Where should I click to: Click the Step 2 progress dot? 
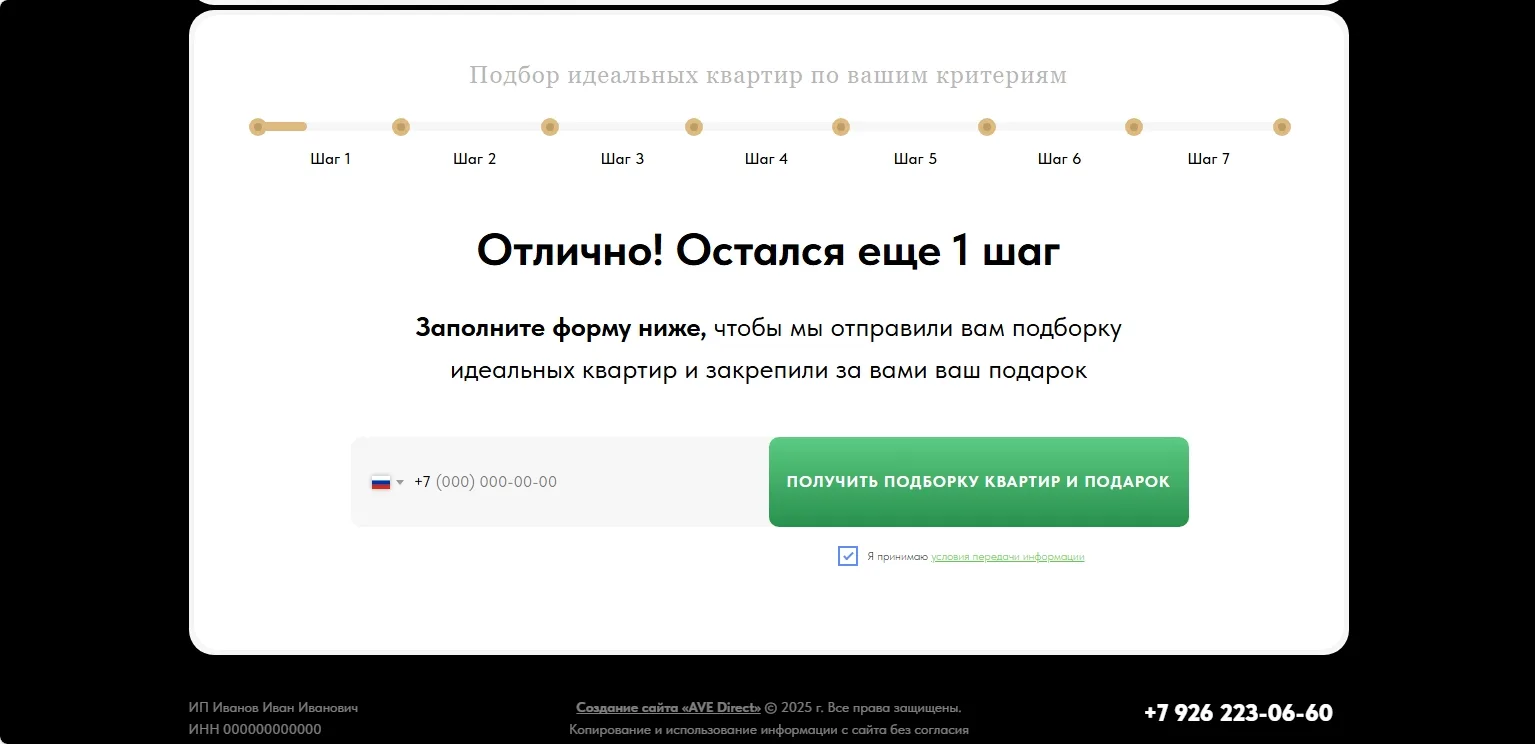401,127
